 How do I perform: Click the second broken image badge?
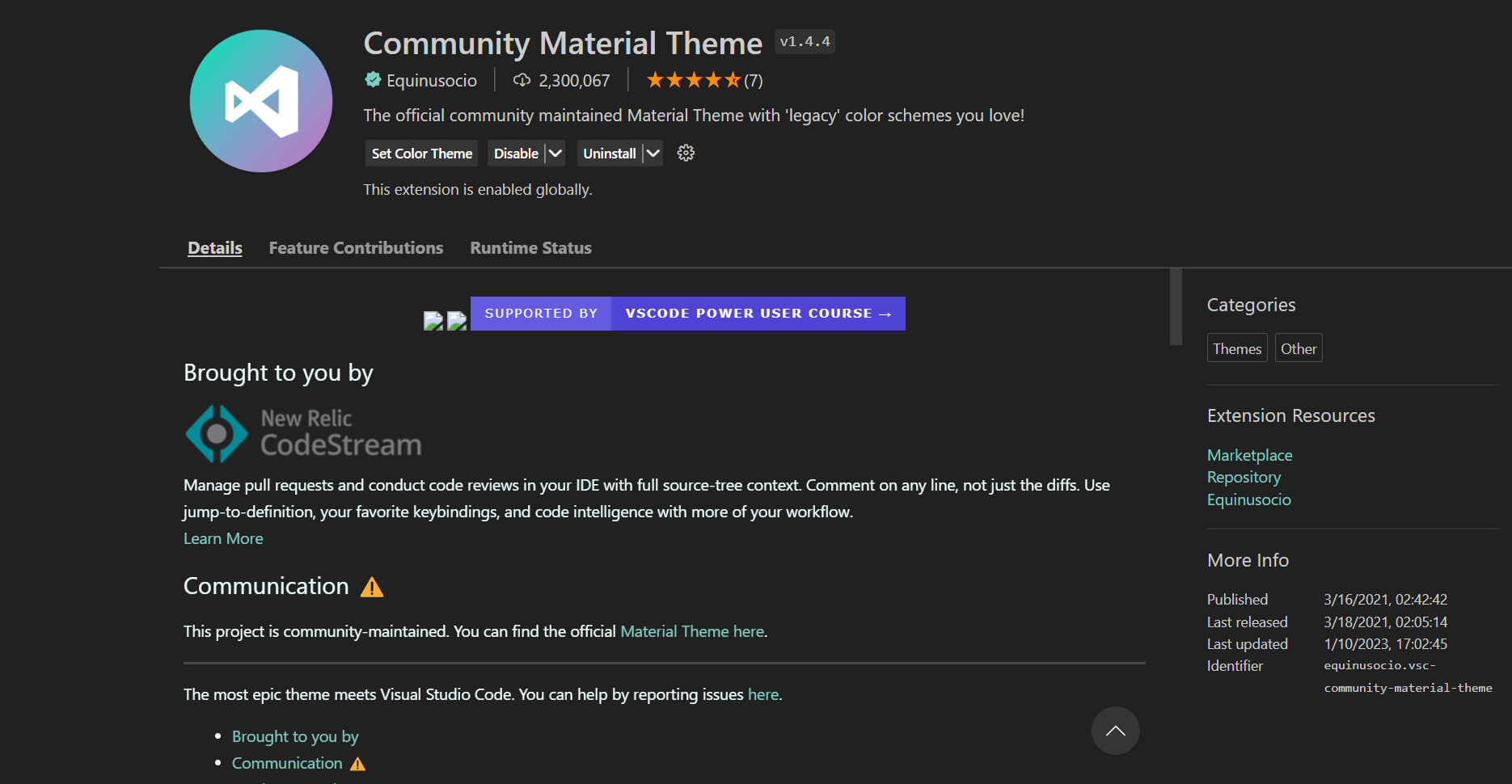coord(457,321)
